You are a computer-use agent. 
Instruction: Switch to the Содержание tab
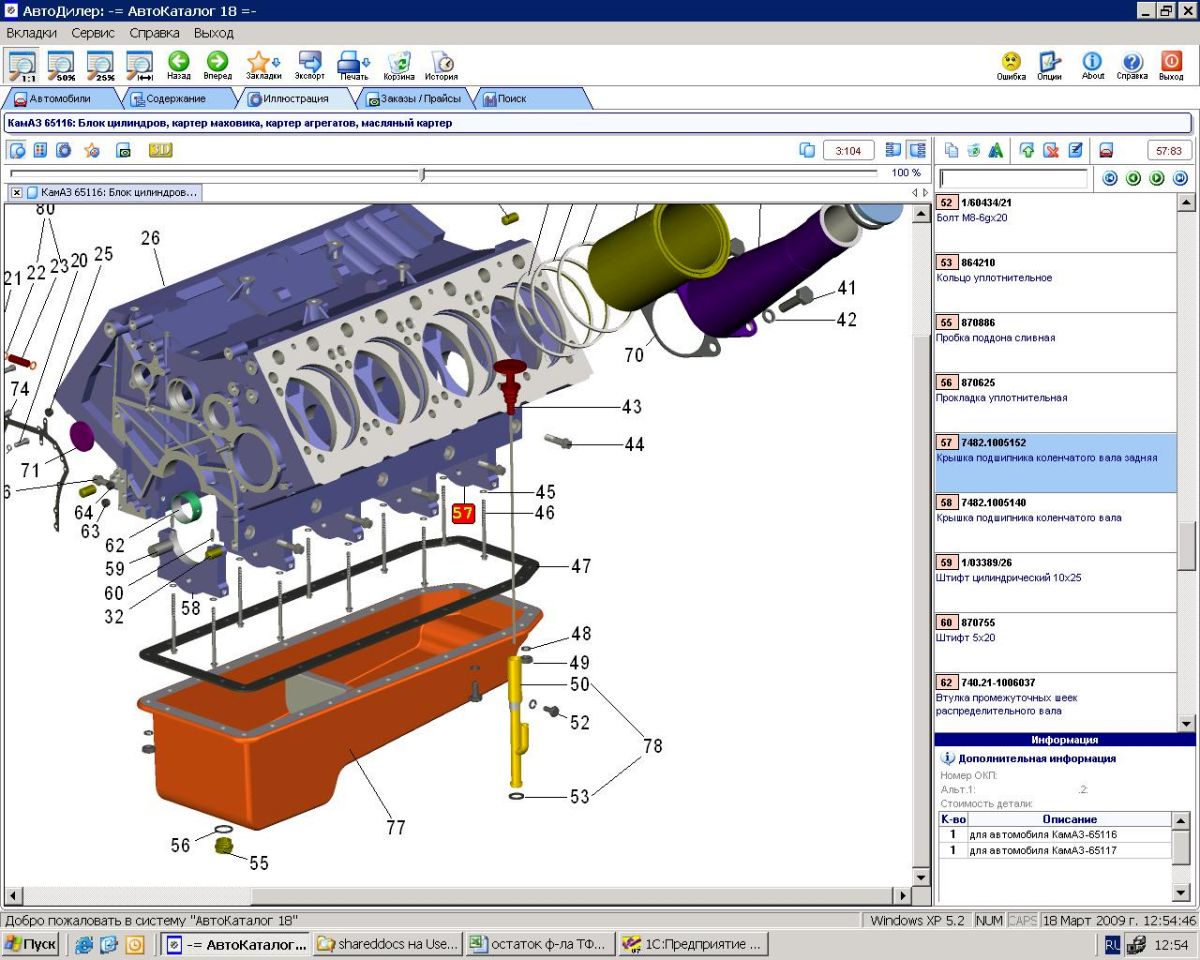[175, 99]
